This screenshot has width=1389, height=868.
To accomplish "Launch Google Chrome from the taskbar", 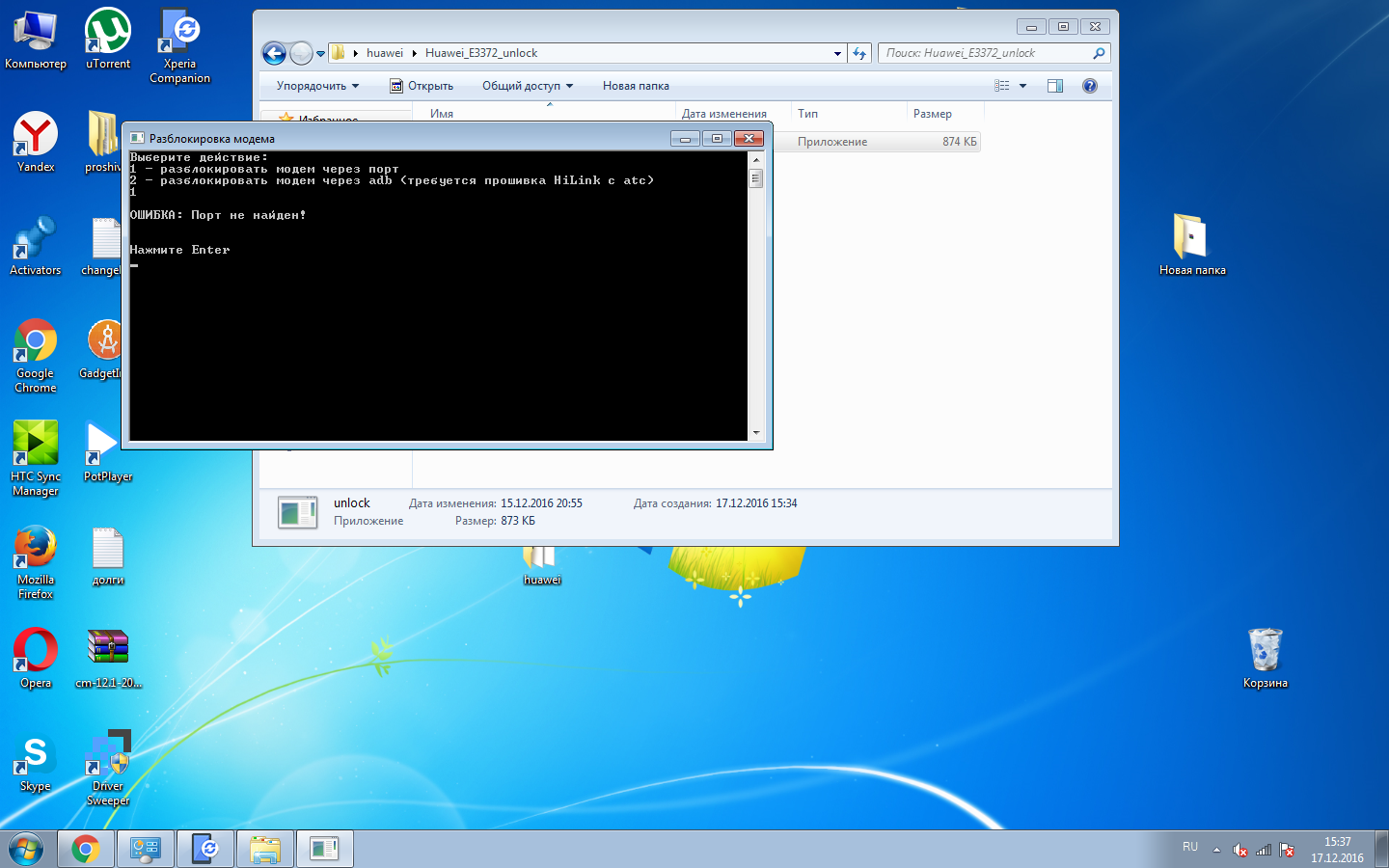I will [x=86, y=849].
